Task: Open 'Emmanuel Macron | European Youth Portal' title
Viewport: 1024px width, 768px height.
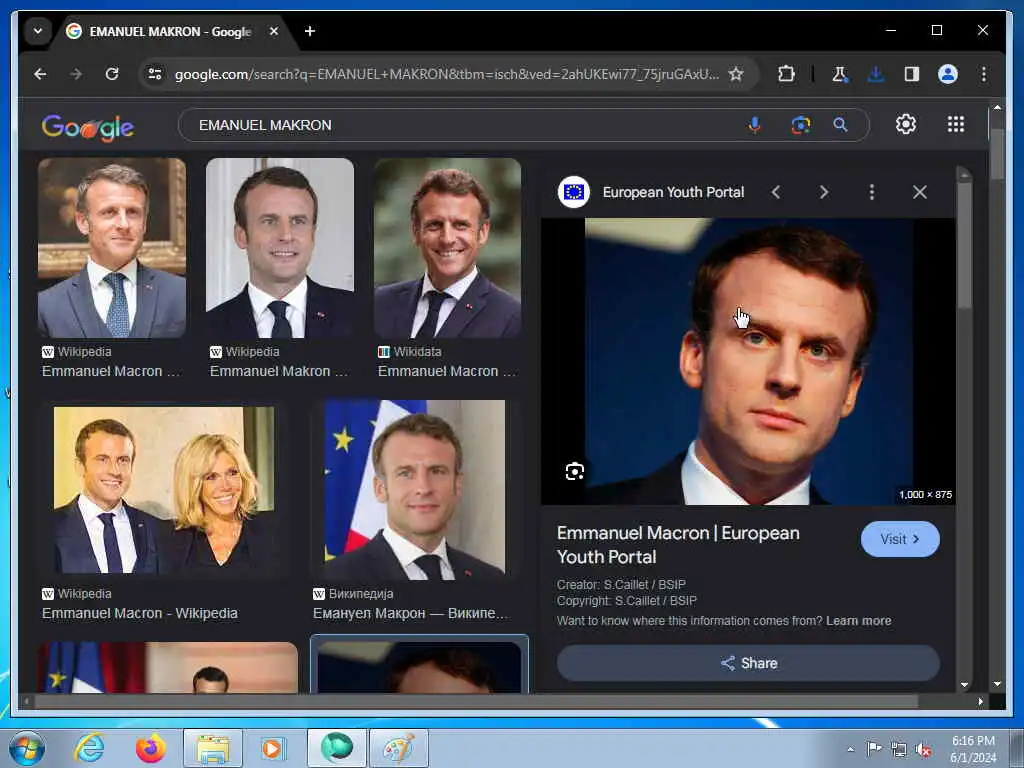Action: tap(678, 545)
